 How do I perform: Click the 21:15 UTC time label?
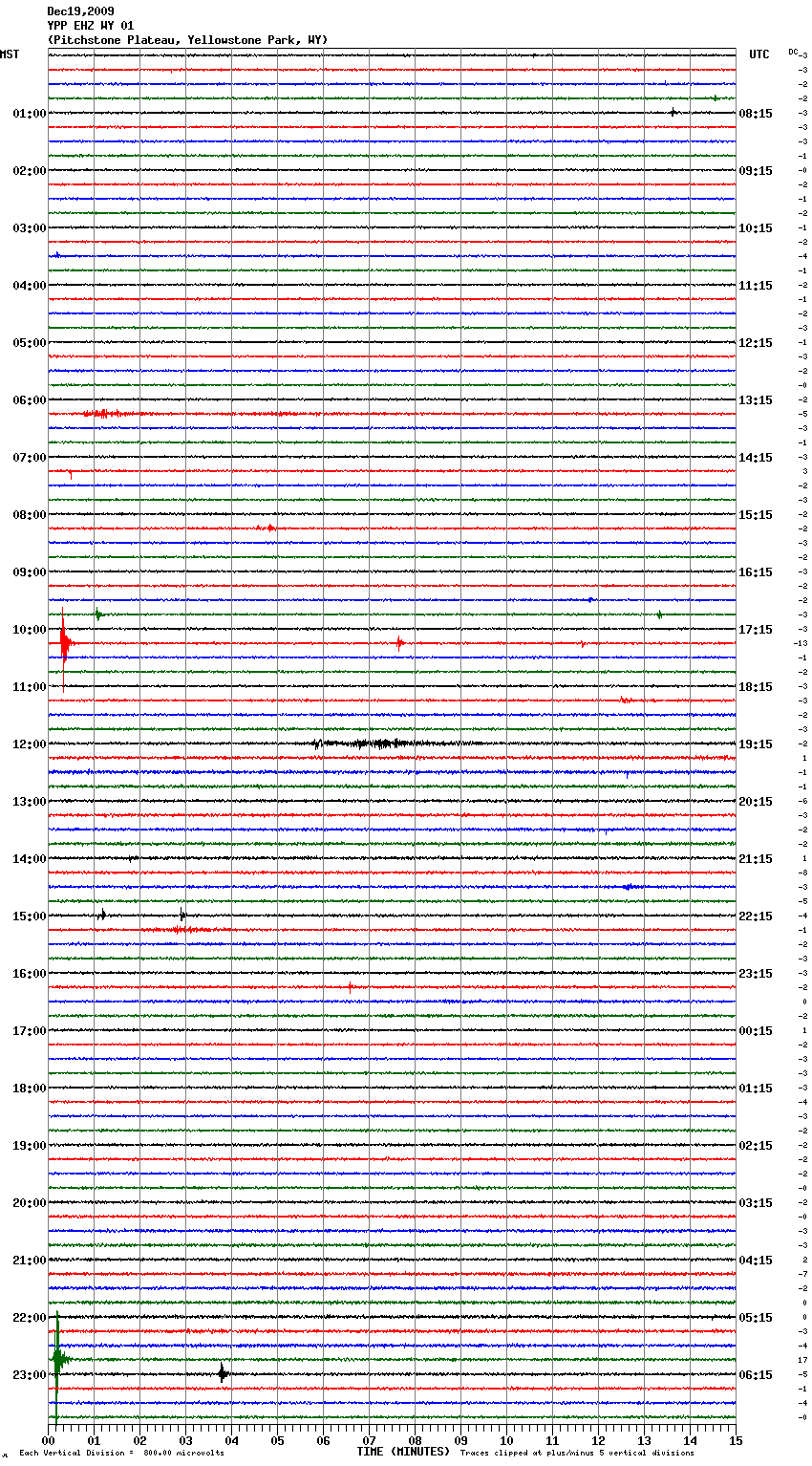(756, 859)
